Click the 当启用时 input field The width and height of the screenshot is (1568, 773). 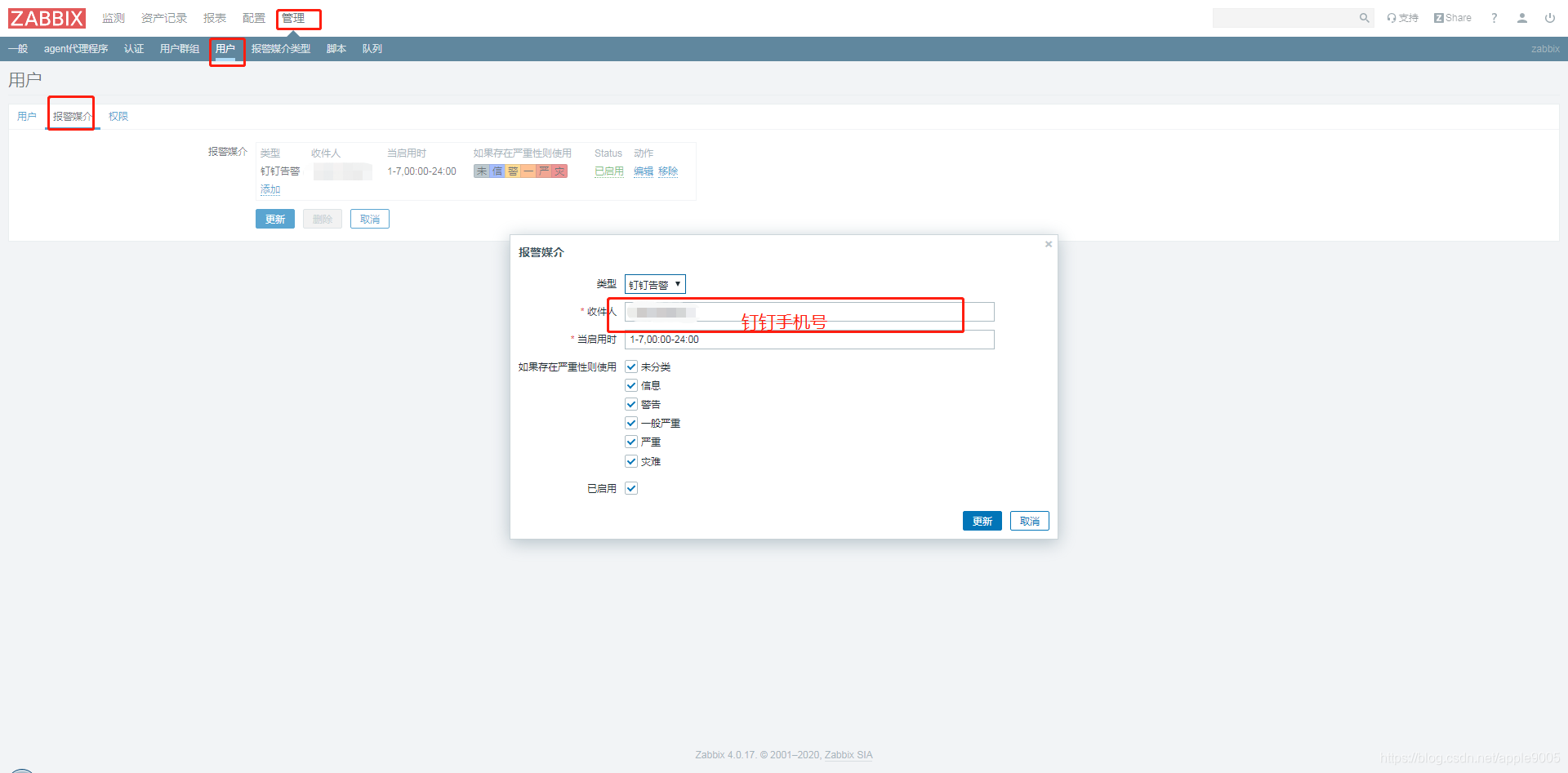click(x=809, y=340)
